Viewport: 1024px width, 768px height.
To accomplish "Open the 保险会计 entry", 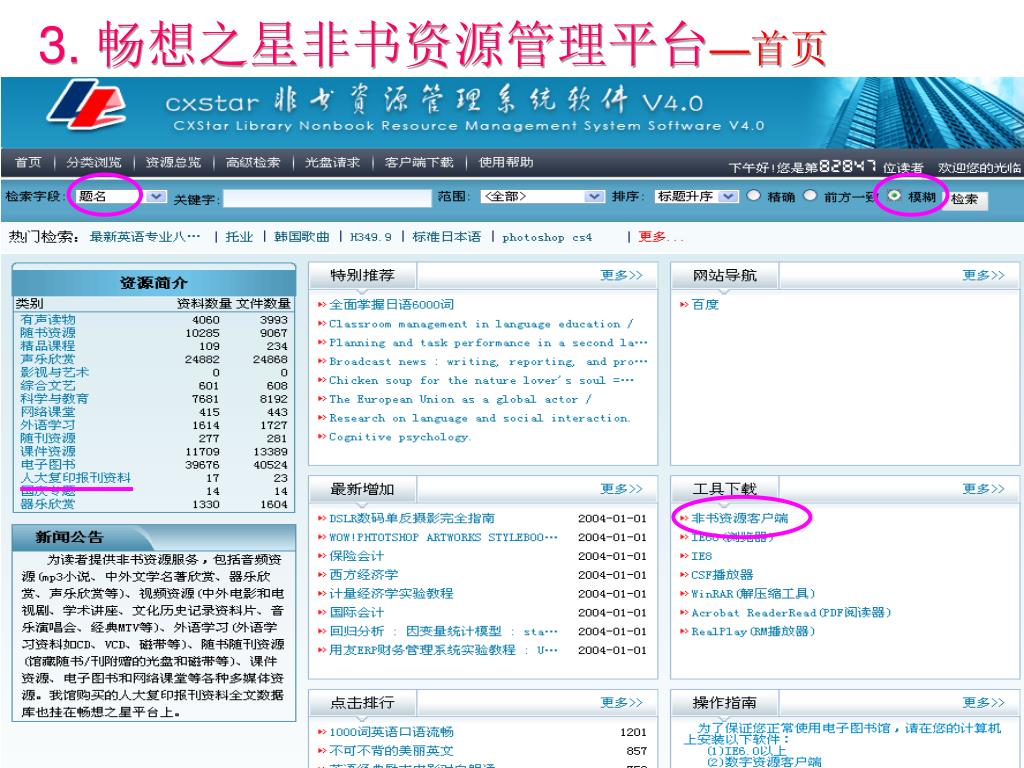I will click(356, 556).
